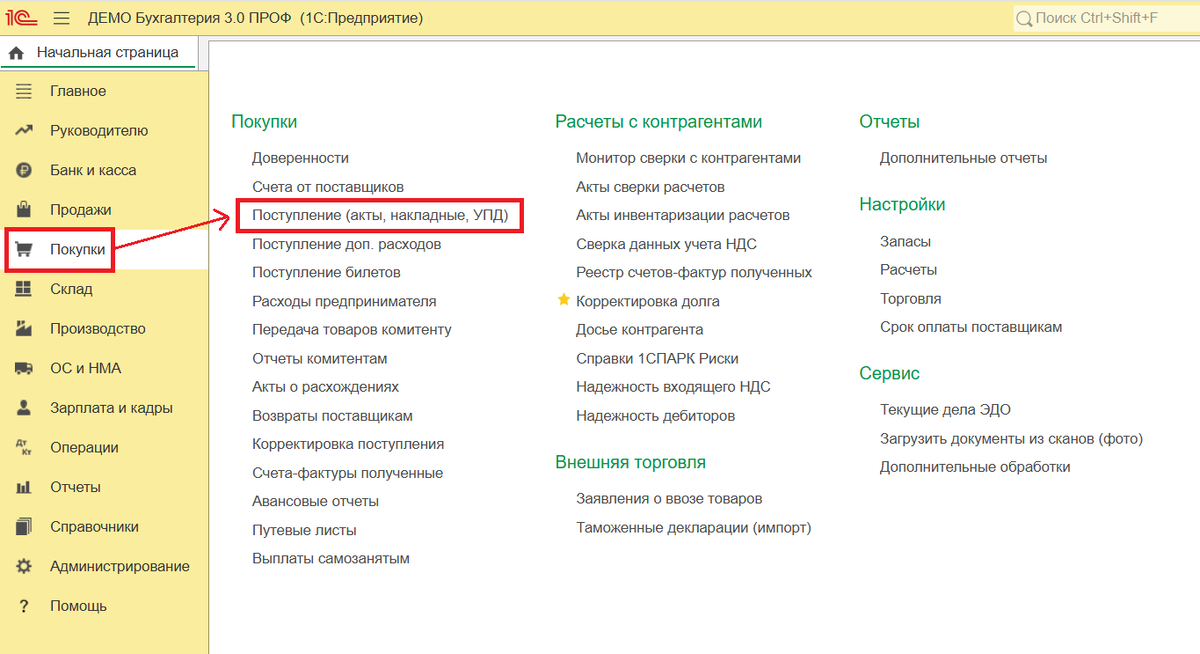Open Монитор сверки с контрагентами
This screenshot has height=654, width=1200.
[688, 158]
